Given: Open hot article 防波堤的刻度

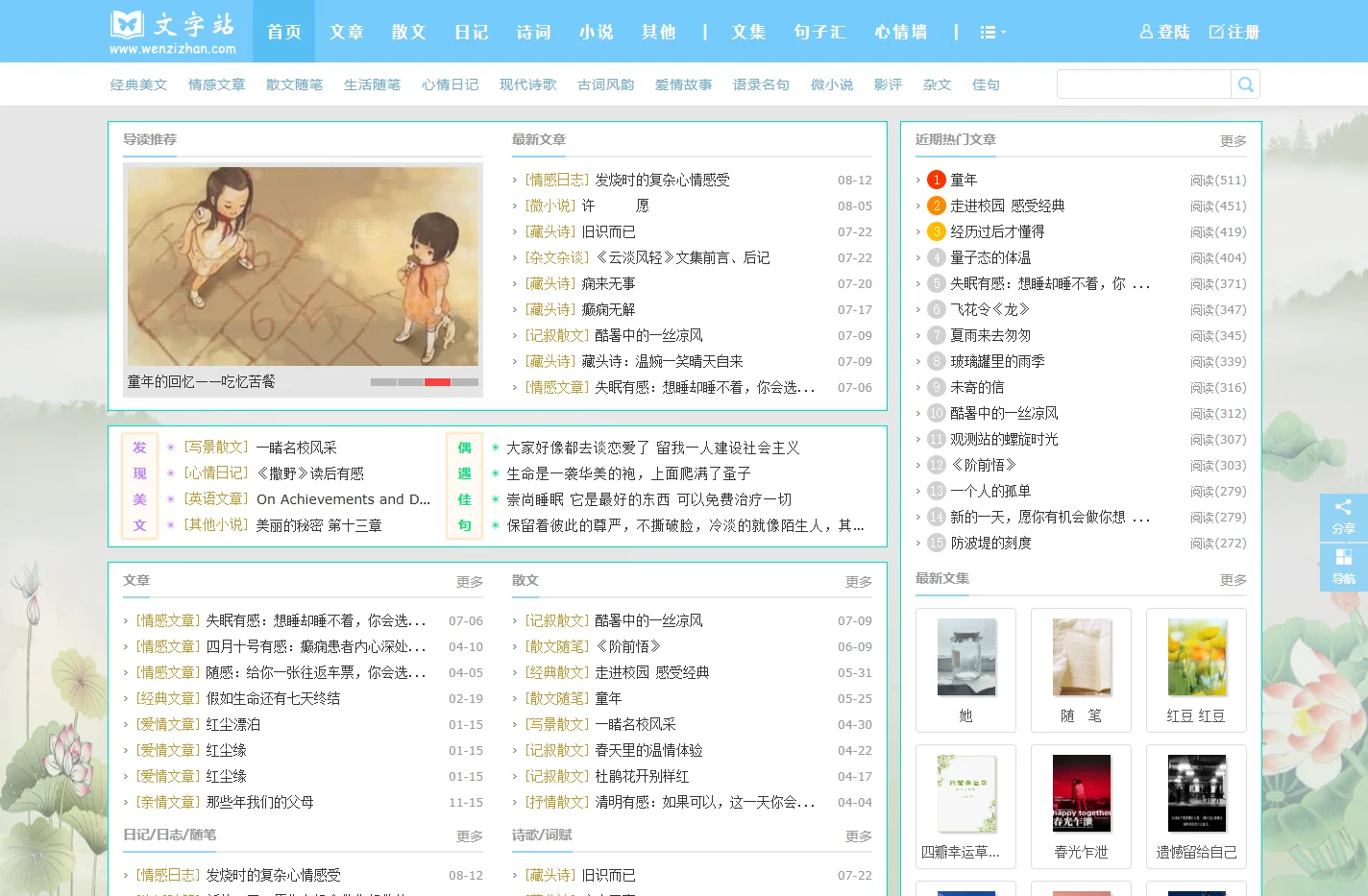Looking at the screenshot, I should coord(990,543).
